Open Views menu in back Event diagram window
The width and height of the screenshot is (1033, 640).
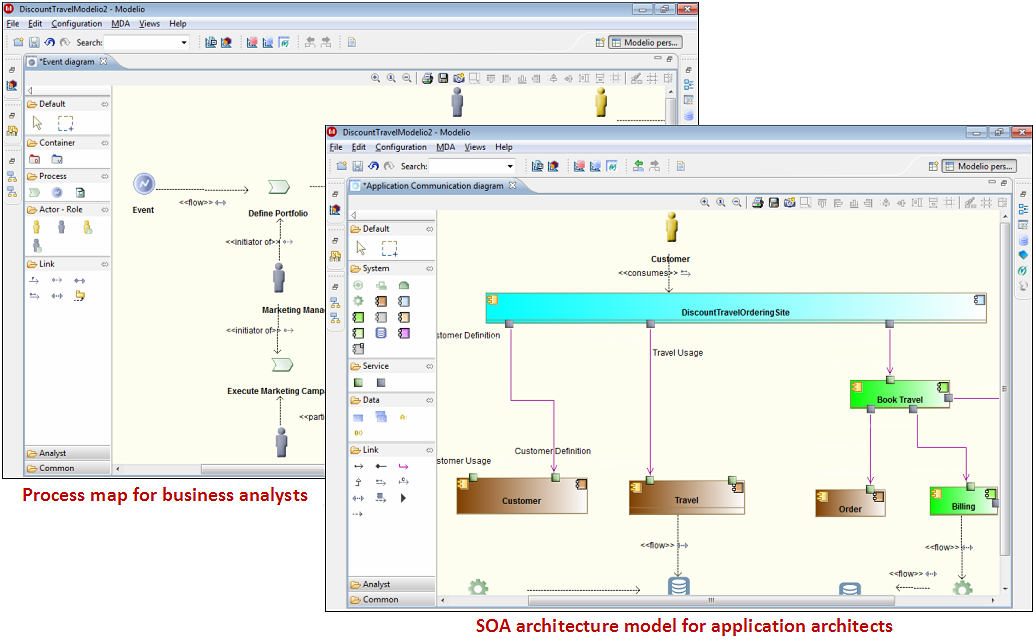point(150,24)
